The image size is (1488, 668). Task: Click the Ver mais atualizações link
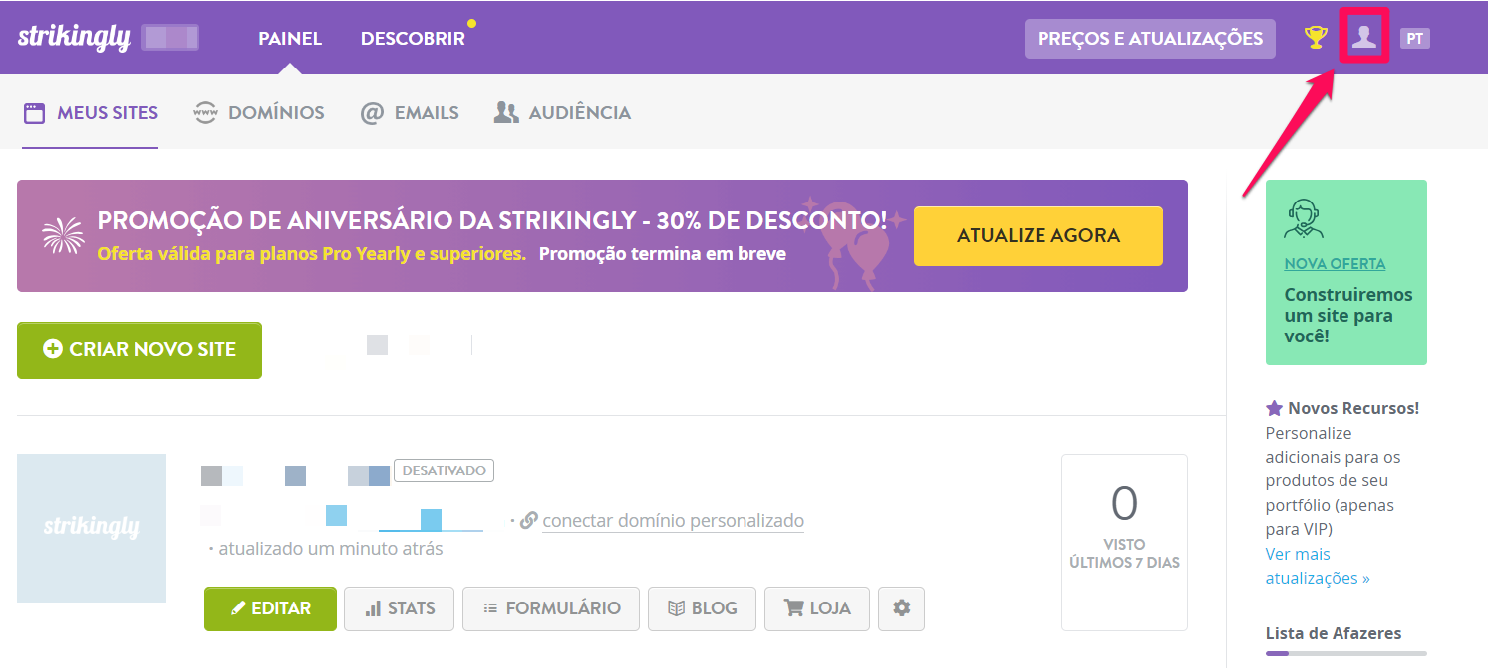[x=1317, y=566]
